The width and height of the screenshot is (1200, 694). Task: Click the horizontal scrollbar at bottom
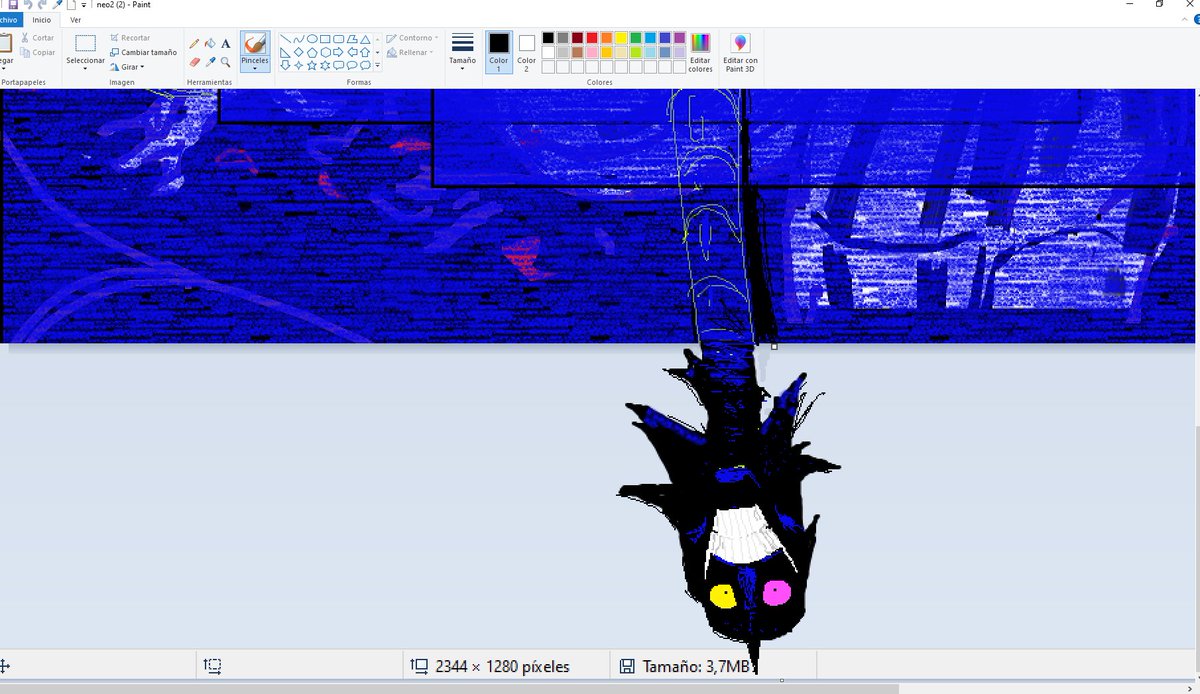click(450, 688)
